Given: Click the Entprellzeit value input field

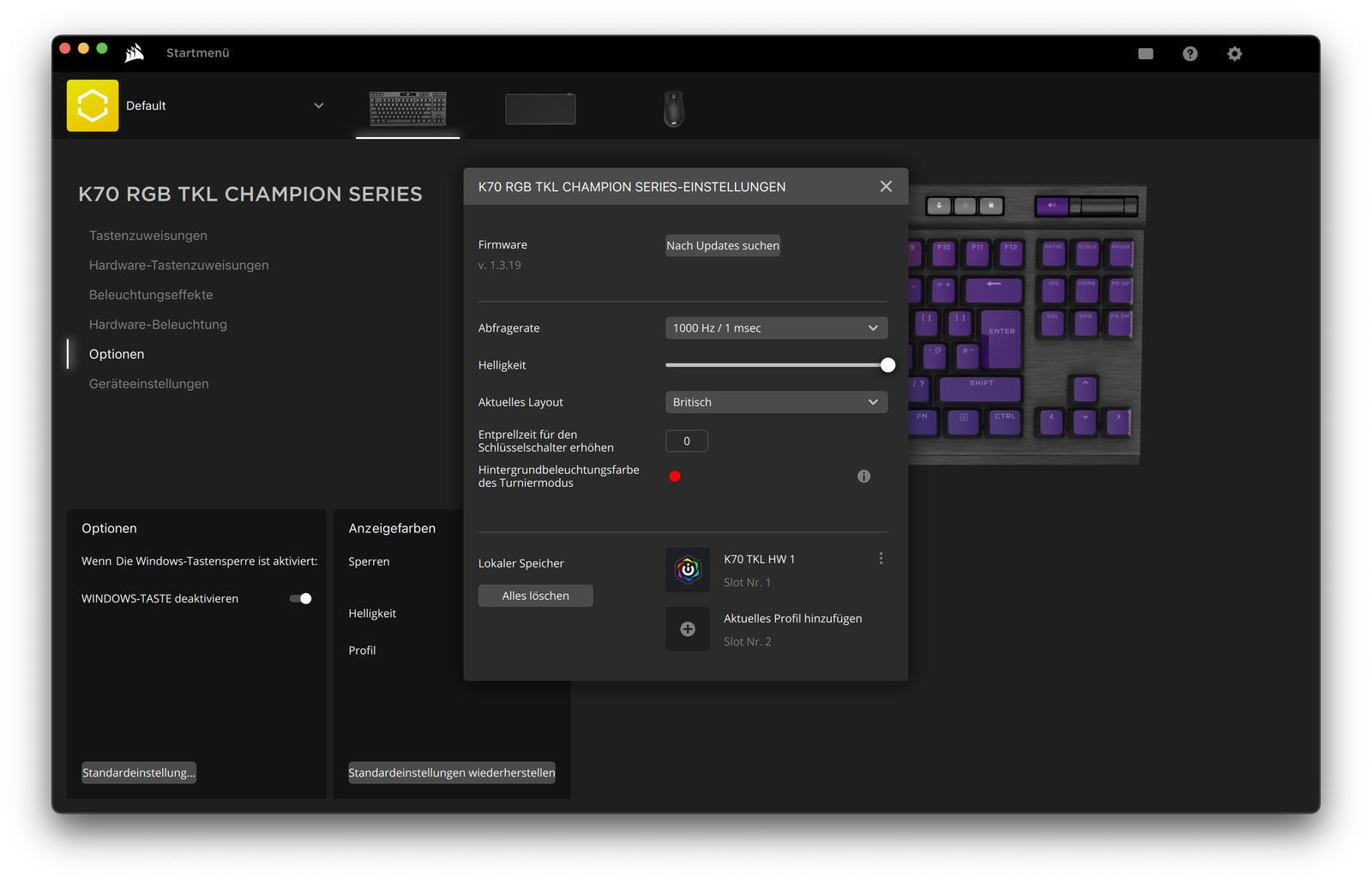Looking at the screenshot, I should click(687, 441).
